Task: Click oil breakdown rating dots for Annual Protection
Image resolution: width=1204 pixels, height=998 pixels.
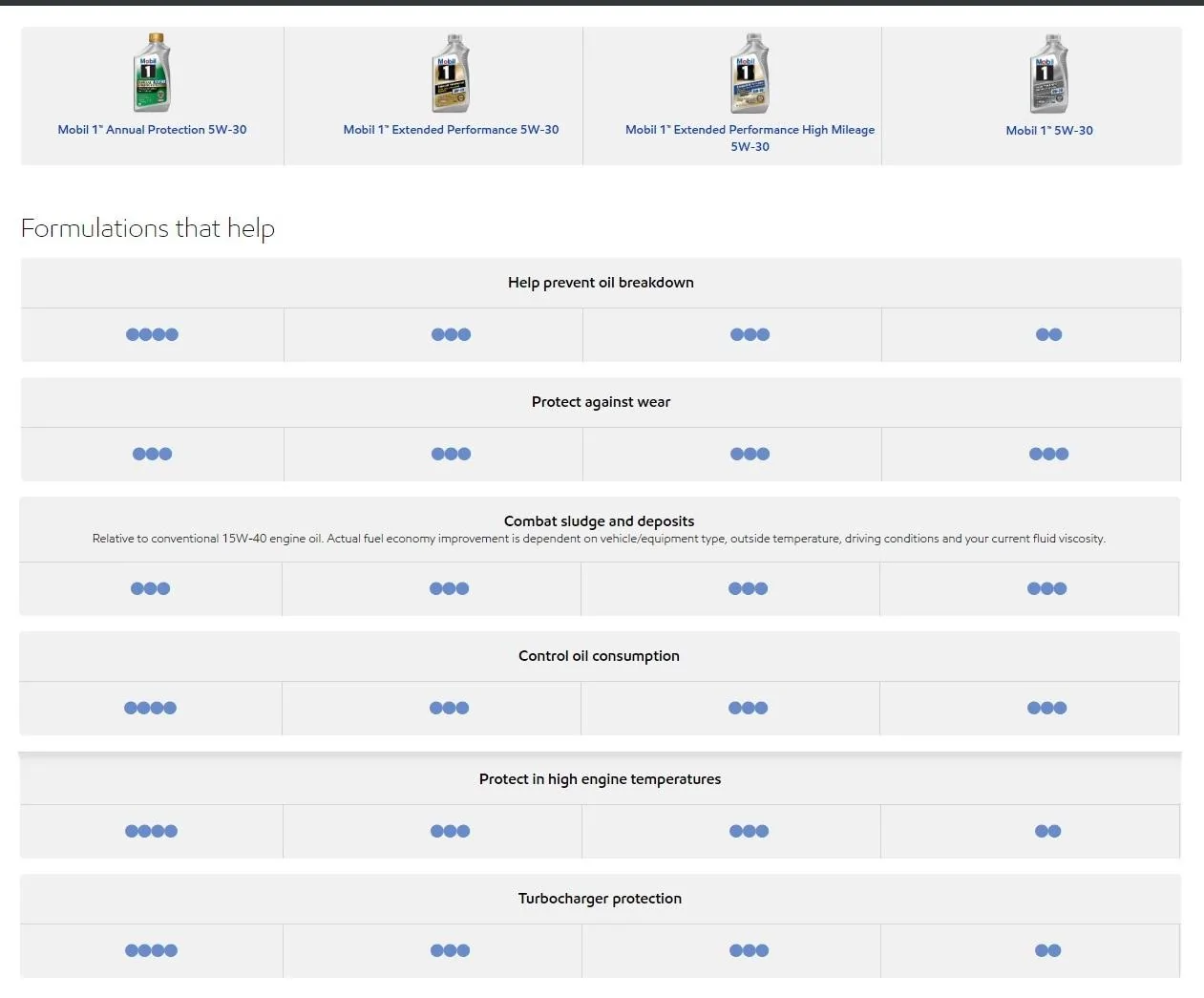Action: [x=152, y=334]
